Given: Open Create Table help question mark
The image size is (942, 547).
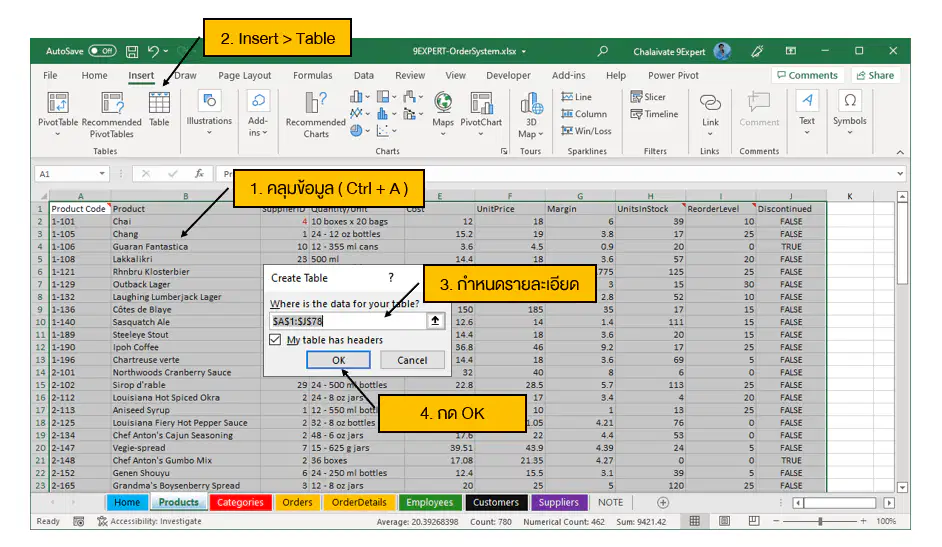Looking at the screenshot, I should pos(390,277).
